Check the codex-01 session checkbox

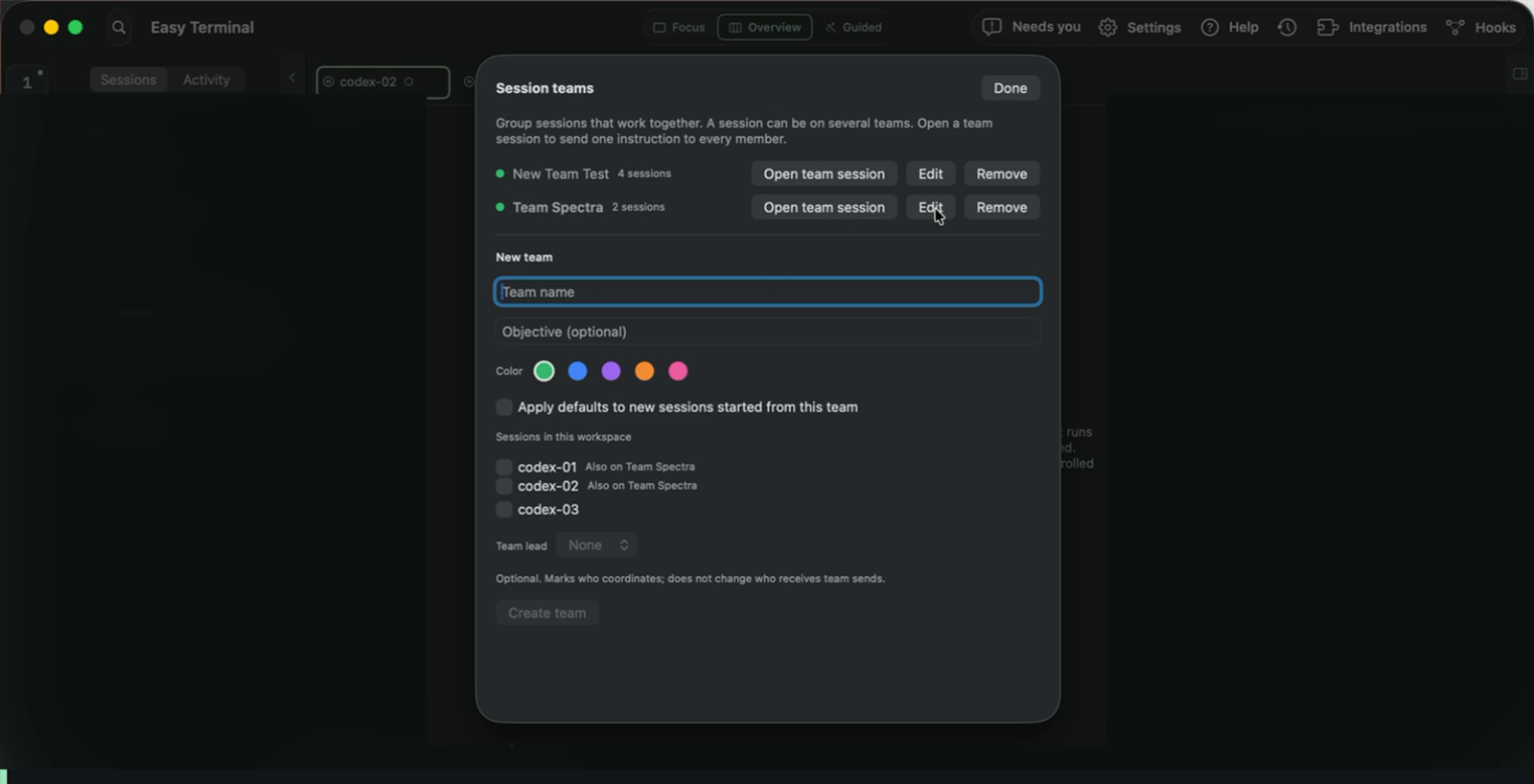pyautogui.click(x=504, y=467)
